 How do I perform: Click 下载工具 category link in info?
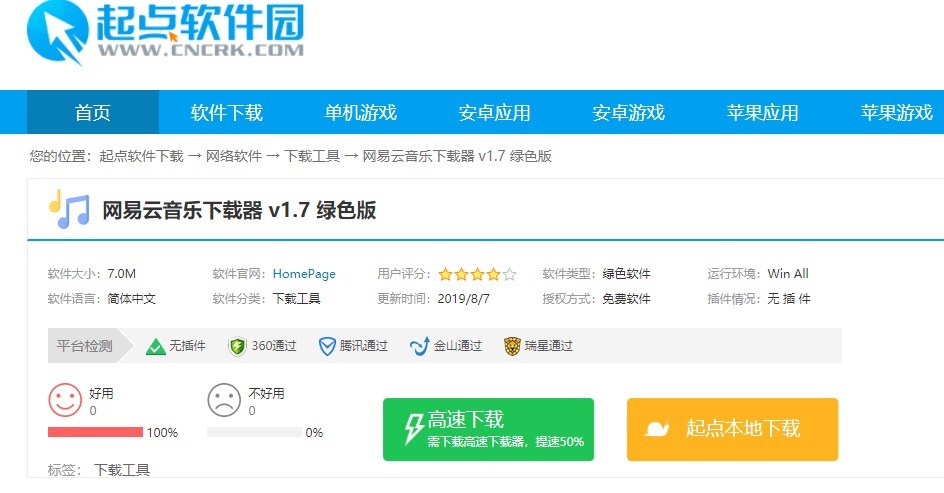click(x=297, y=299)
